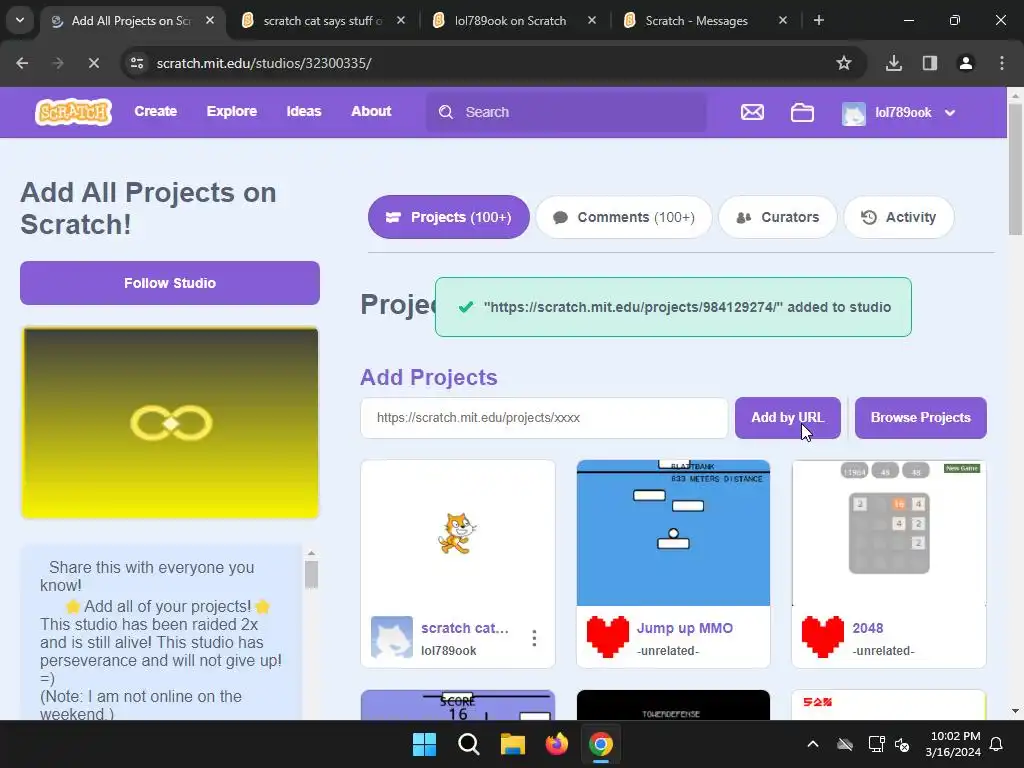This screenshot has height=768, width=1024.
Task: Stop loading the page with X button
Action: pyautogui.click(x=93, y=63)
